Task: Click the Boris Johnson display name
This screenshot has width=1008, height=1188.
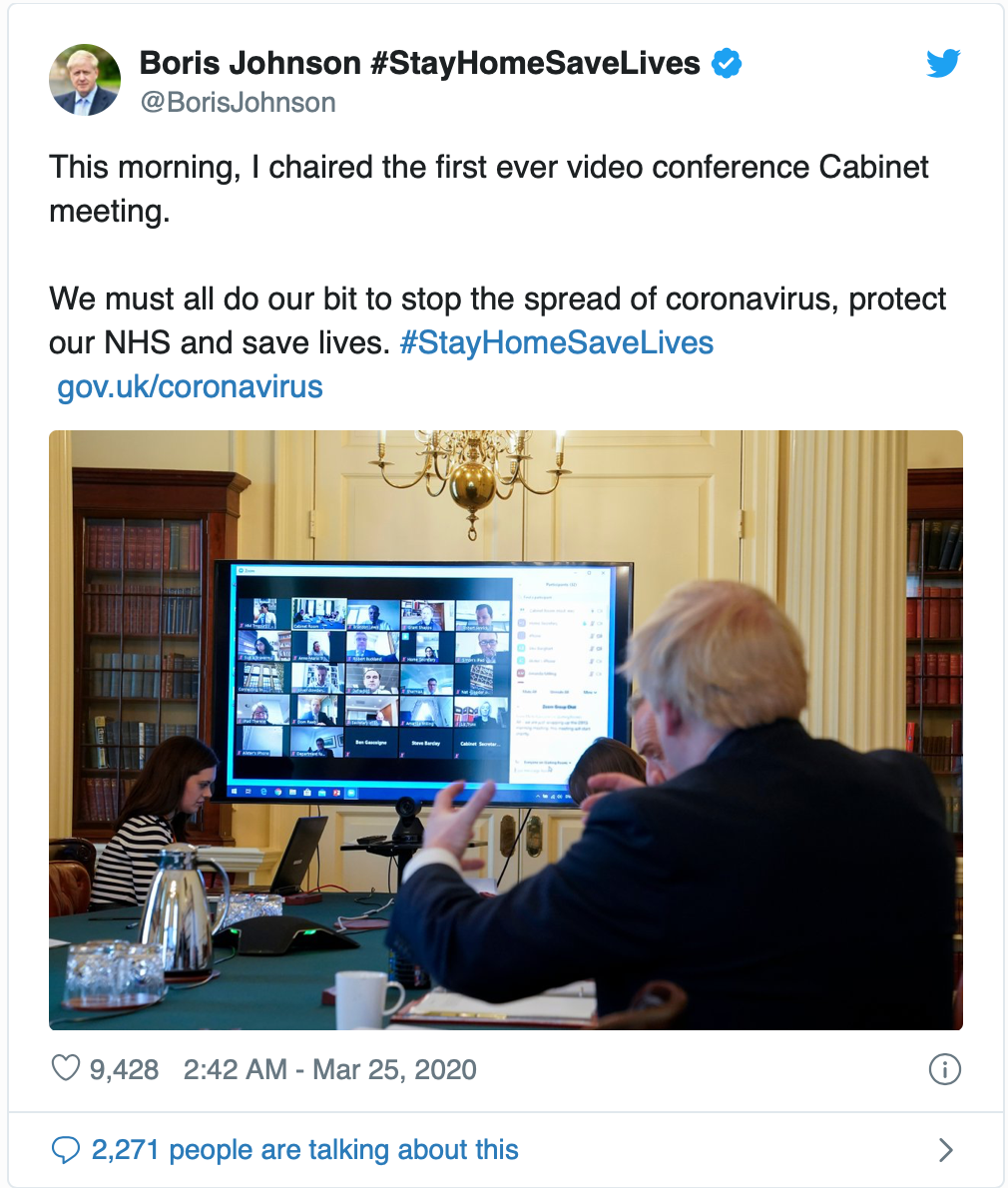Action: pos(250,63)
